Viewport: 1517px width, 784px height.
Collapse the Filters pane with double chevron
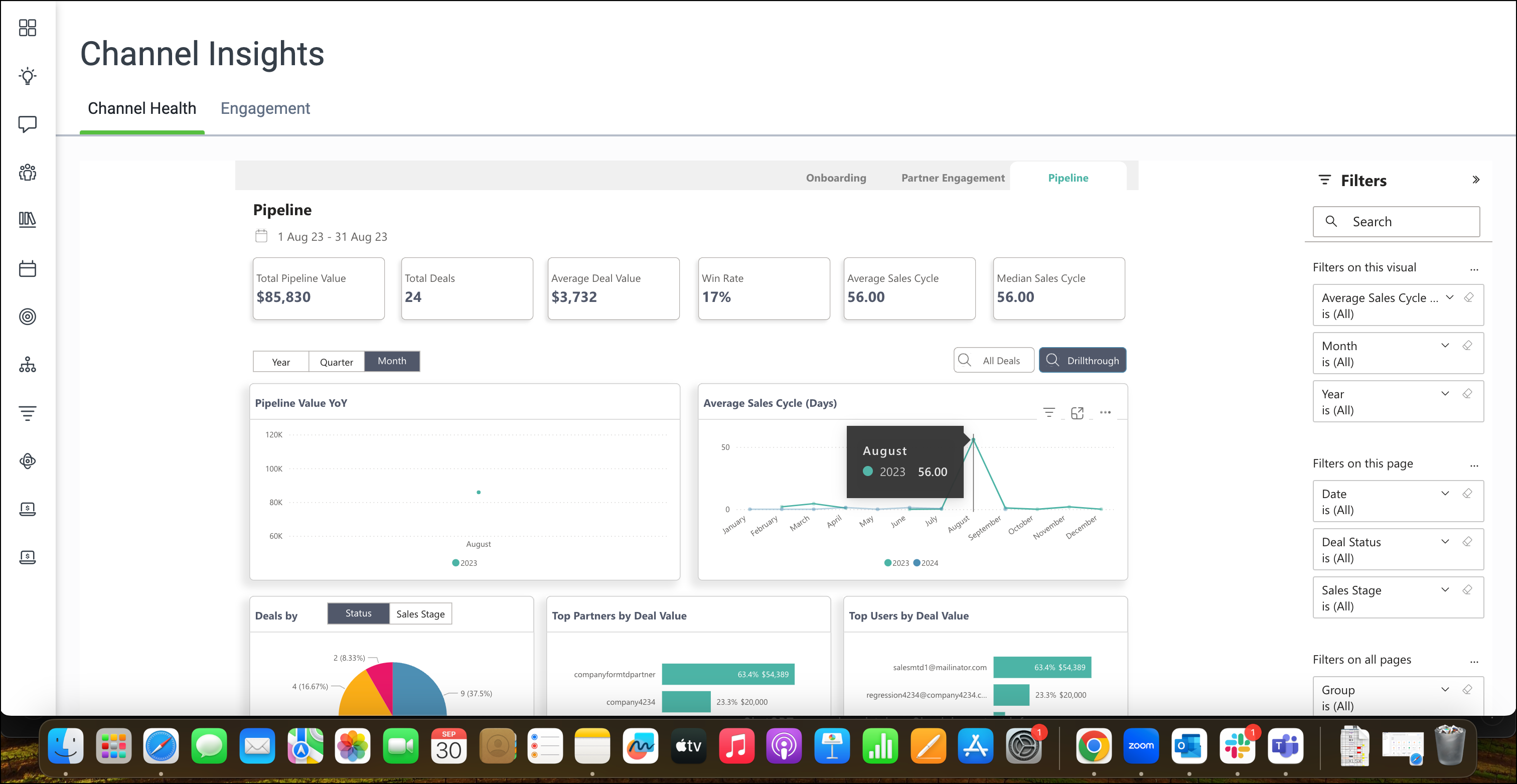(1475, 180)
